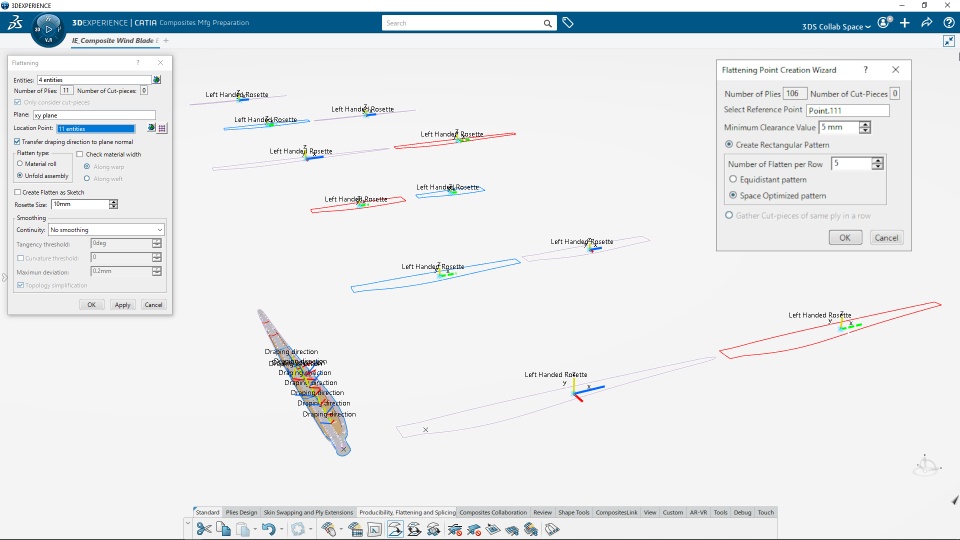Screen dimensions: 960x540
Task: Click the icon two right of Flattening
Action: (433, 529)
